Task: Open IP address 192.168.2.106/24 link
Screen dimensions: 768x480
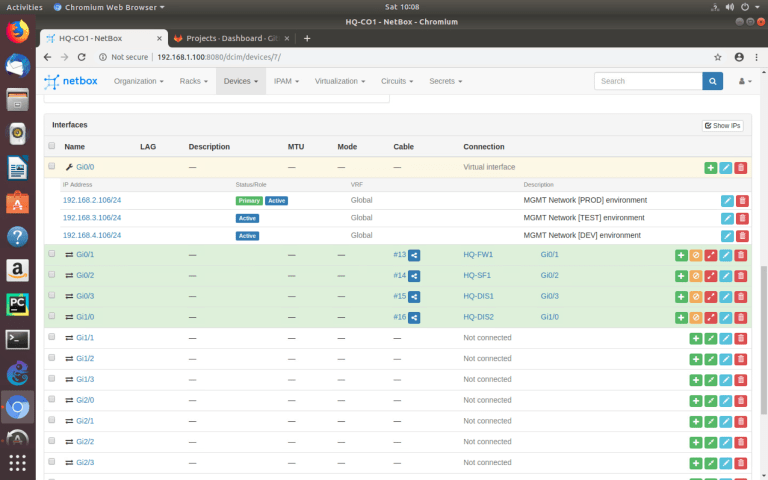Action: 92,200
